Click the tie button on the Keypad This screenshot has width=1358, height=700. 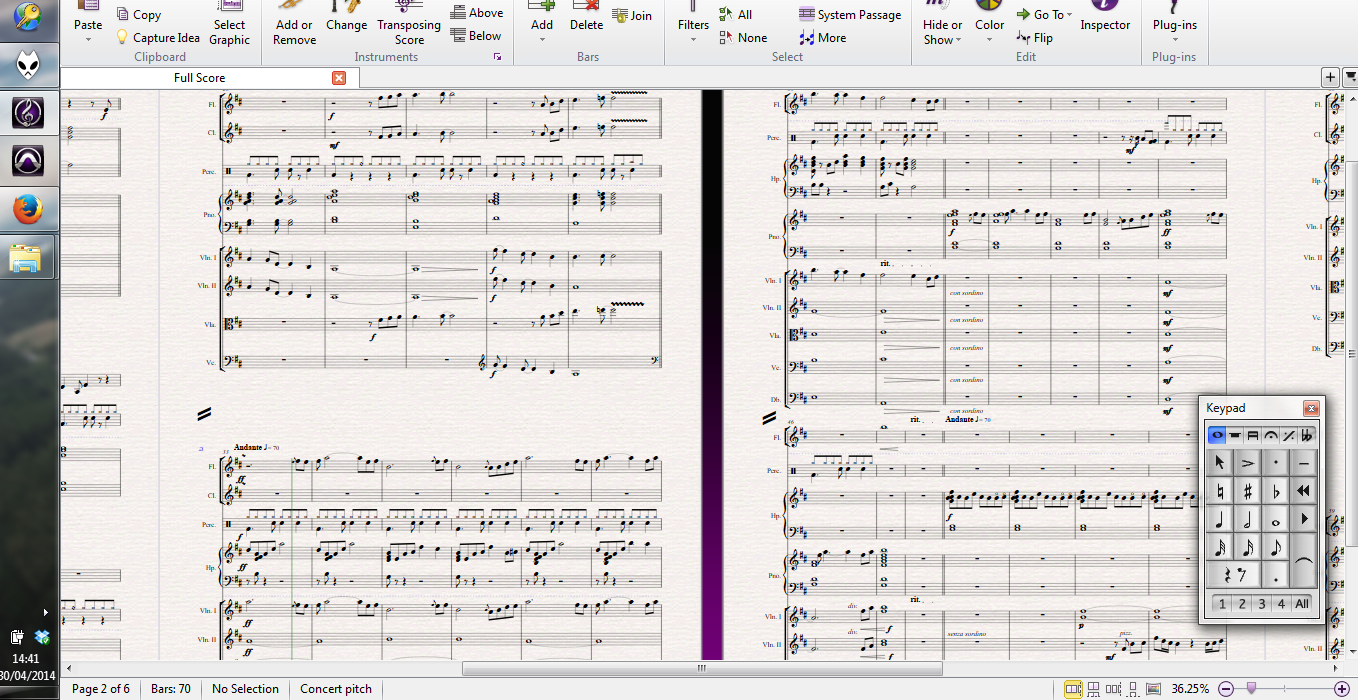click(x=1303, y=563)
